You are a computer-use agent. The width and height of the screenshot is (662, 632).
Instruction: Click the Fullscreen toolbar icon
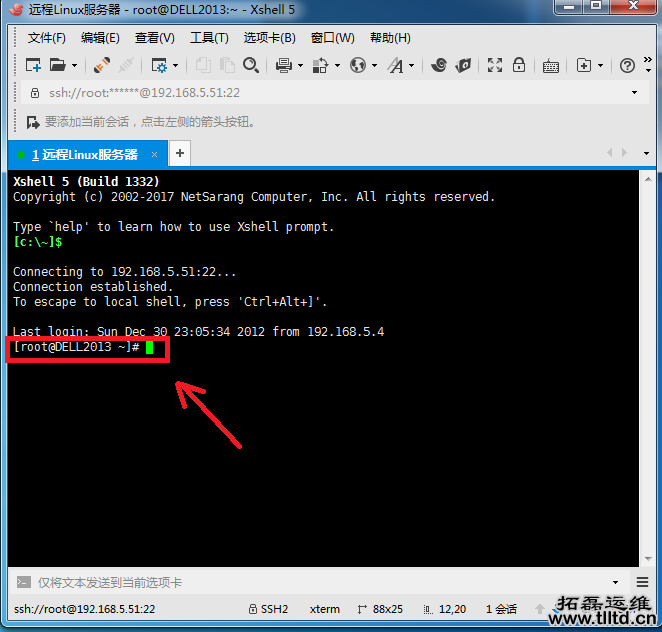point(494,65)
